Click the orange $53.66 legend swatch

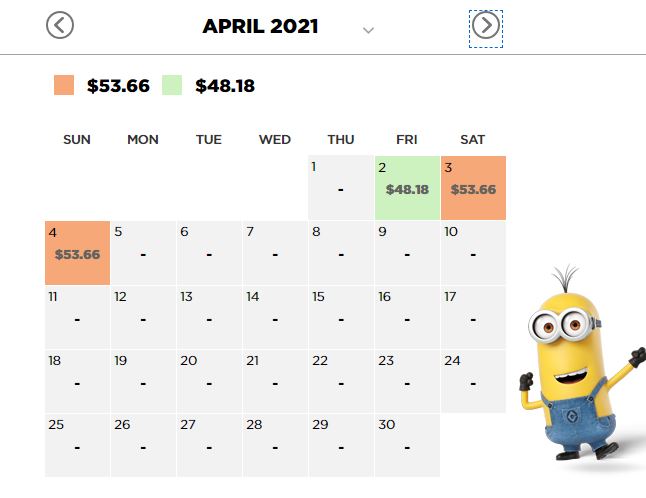(64, 85)
